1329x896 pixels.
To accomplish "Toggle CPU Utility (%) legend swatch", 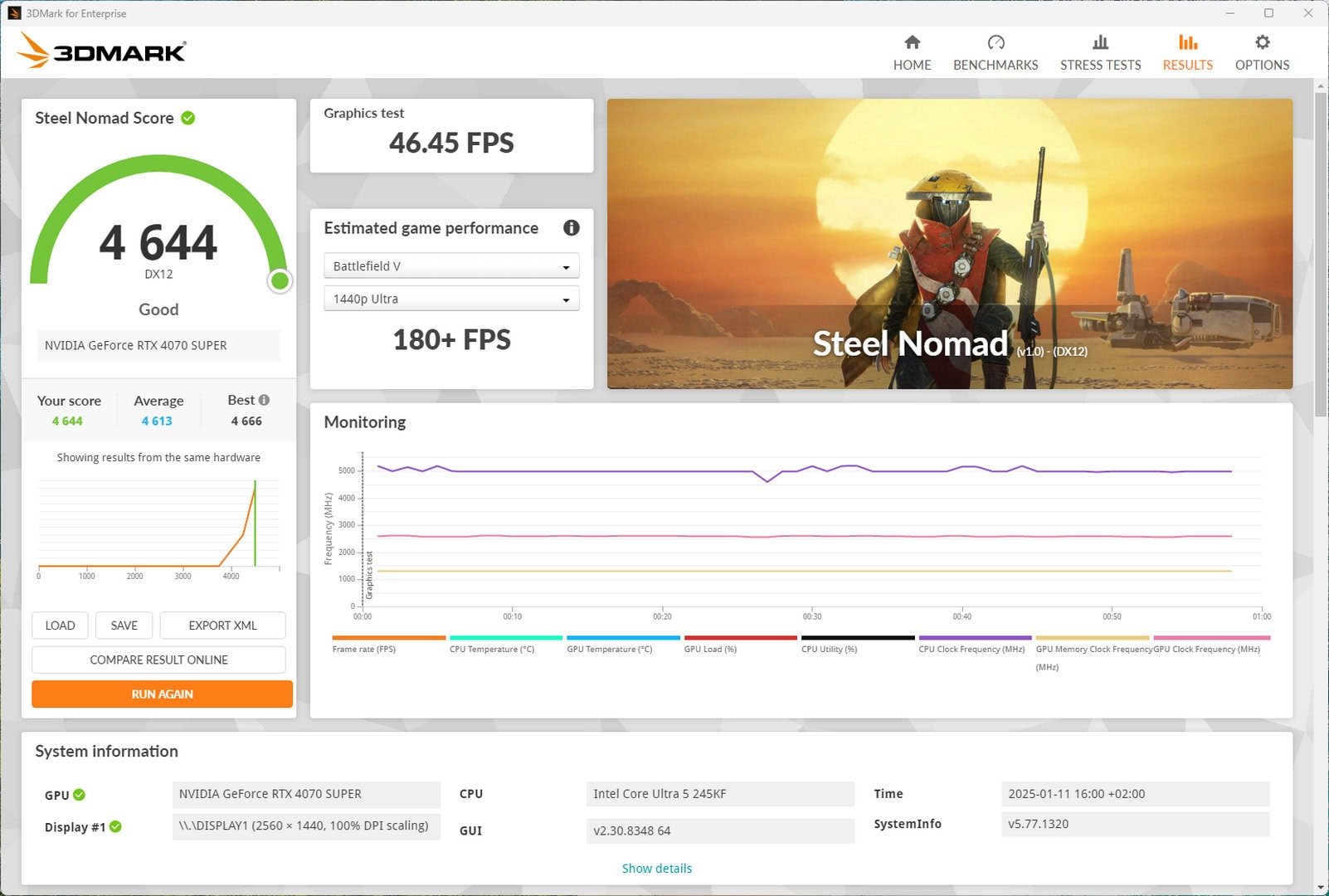I will pos(858,638).
